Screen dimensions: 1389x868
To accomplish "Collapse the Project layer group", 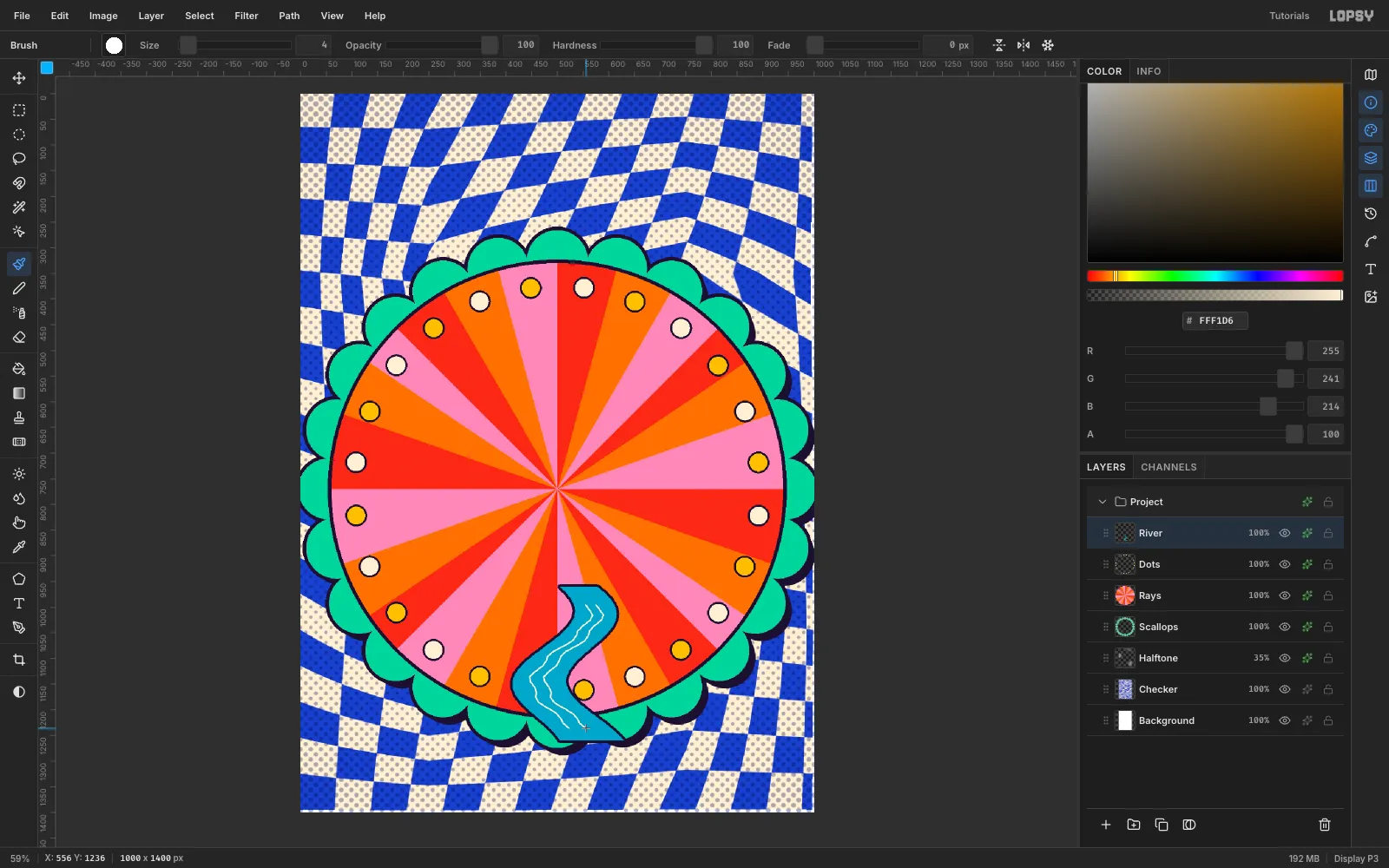I will (1103, 502).
